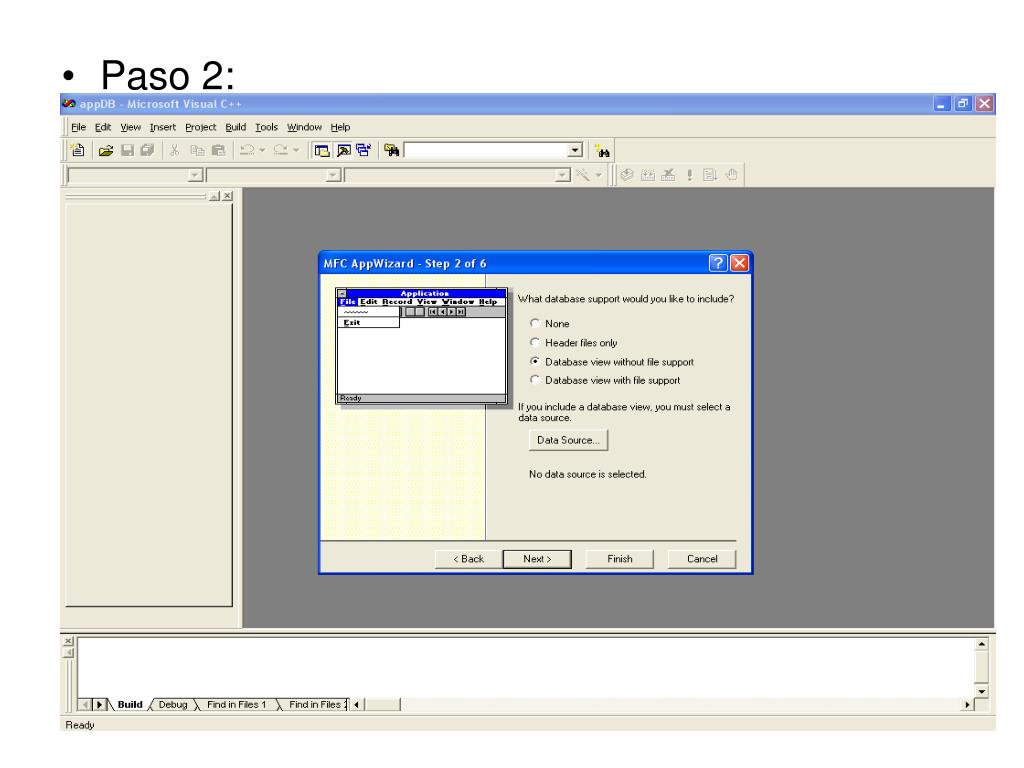This screenshot has width=1024, height=768.
Task: Open the Find combo box dropdown arrow
Action: (x=575, y=150)
